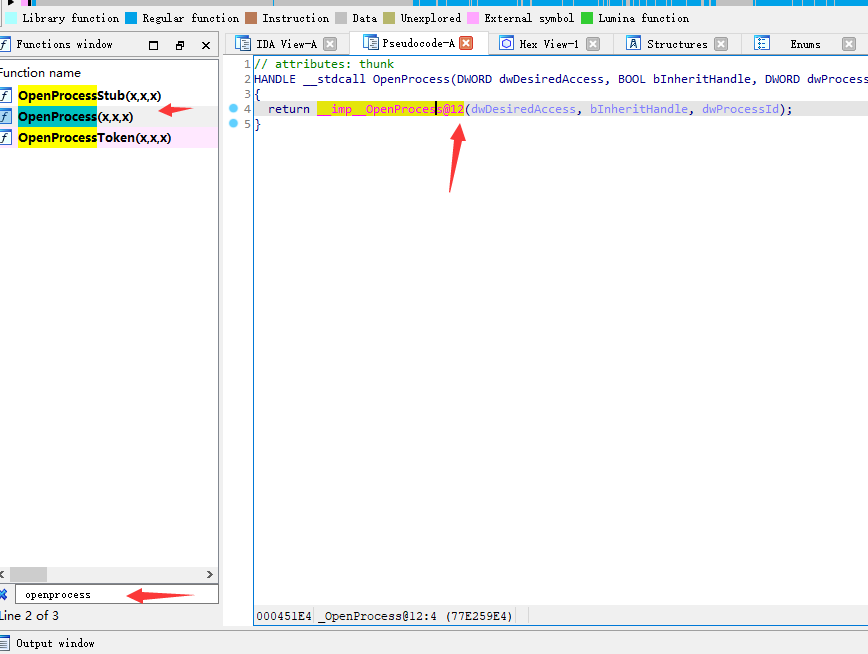Click the Output window panel icon
The width and height of the screenshot is (868, 654).
click(x=5, y=643)
